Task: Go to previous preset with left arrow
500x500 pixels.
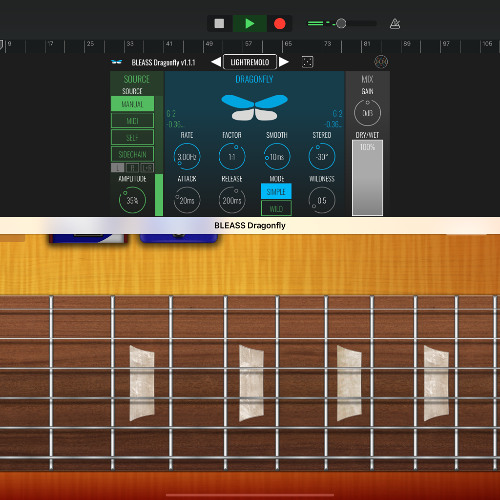Action: [x=216, y=62]
